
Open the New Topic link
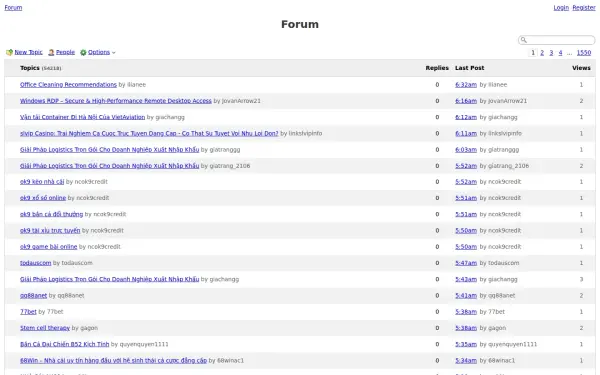click(28, 52)
